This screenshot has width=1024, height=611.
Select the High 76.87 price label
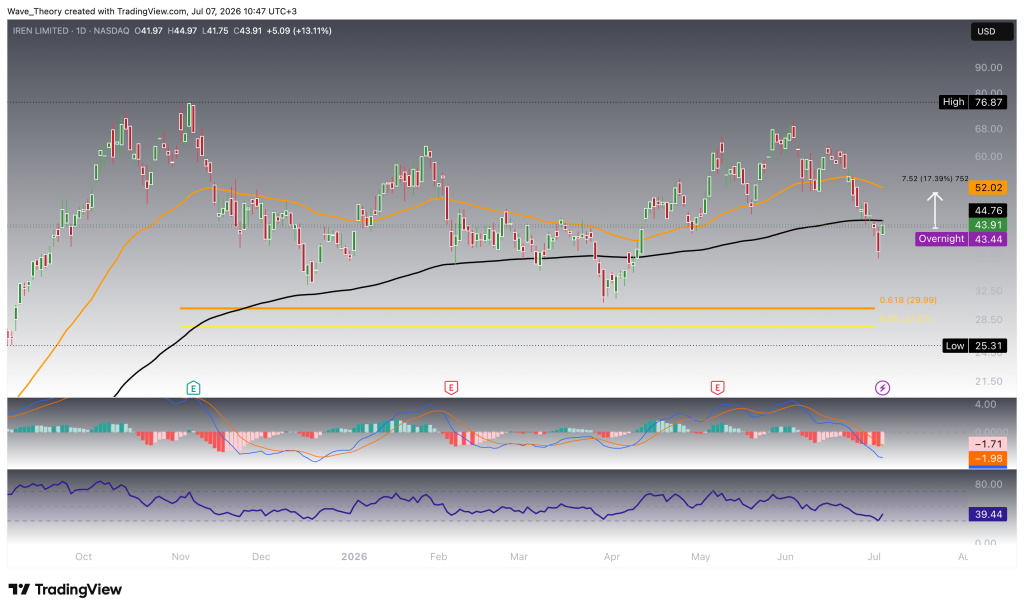973,102
